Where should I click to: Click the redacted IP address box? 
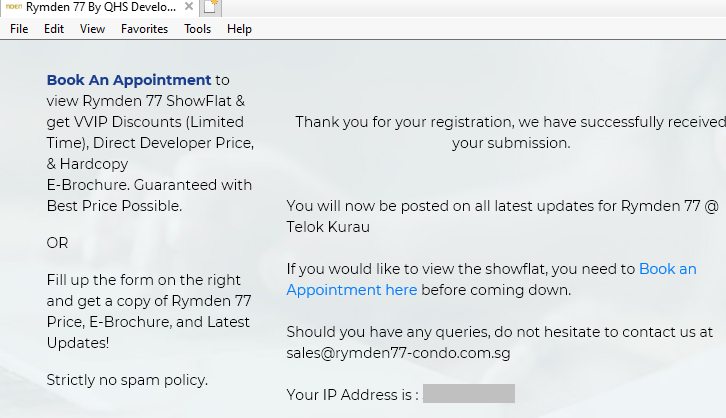[468, 393]
